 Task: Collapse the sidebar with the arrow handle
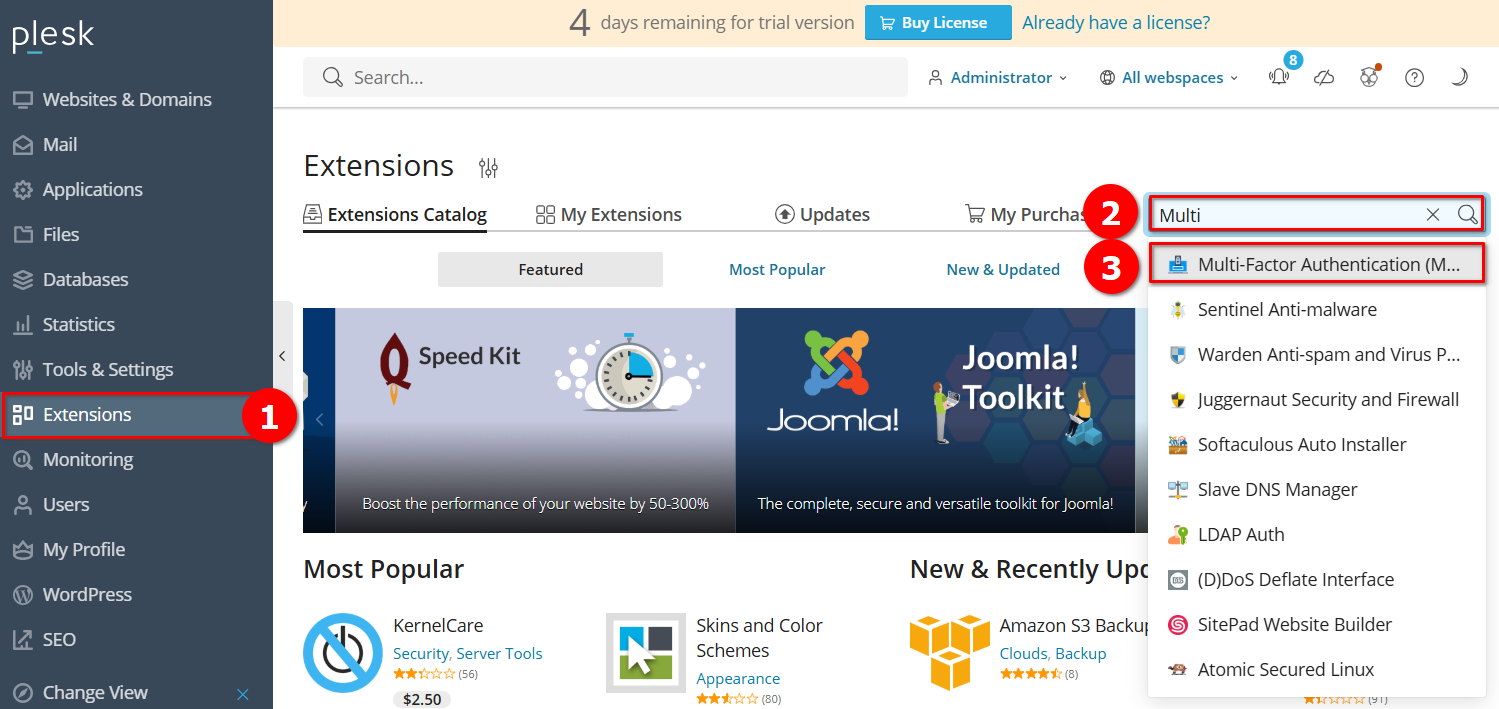[x=282, y=356]
